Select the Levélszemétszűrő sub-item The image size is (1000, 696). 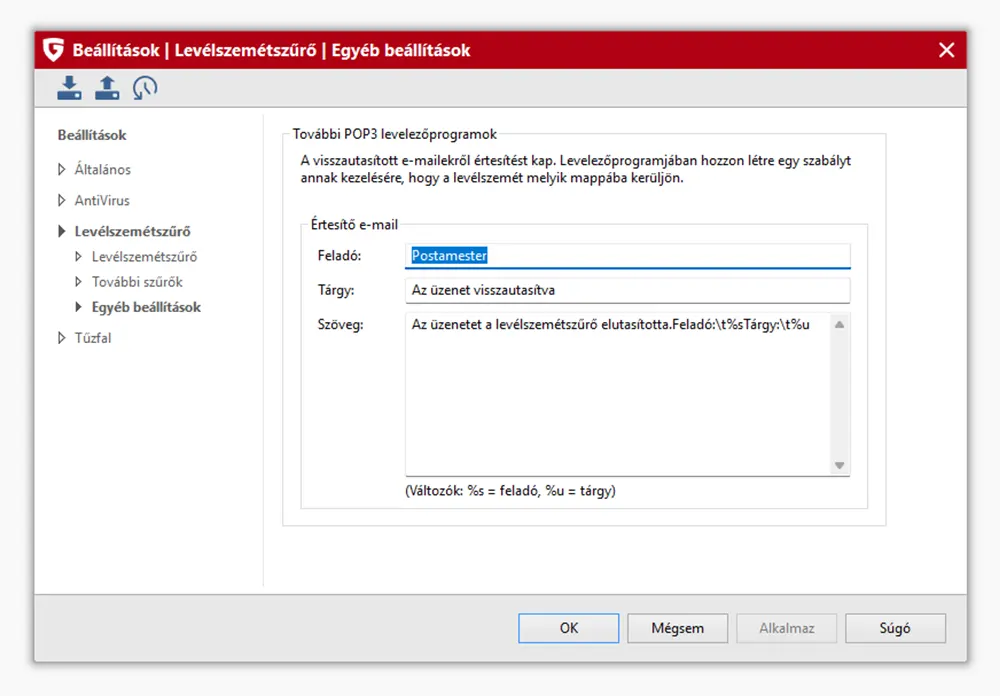(144, 257)
